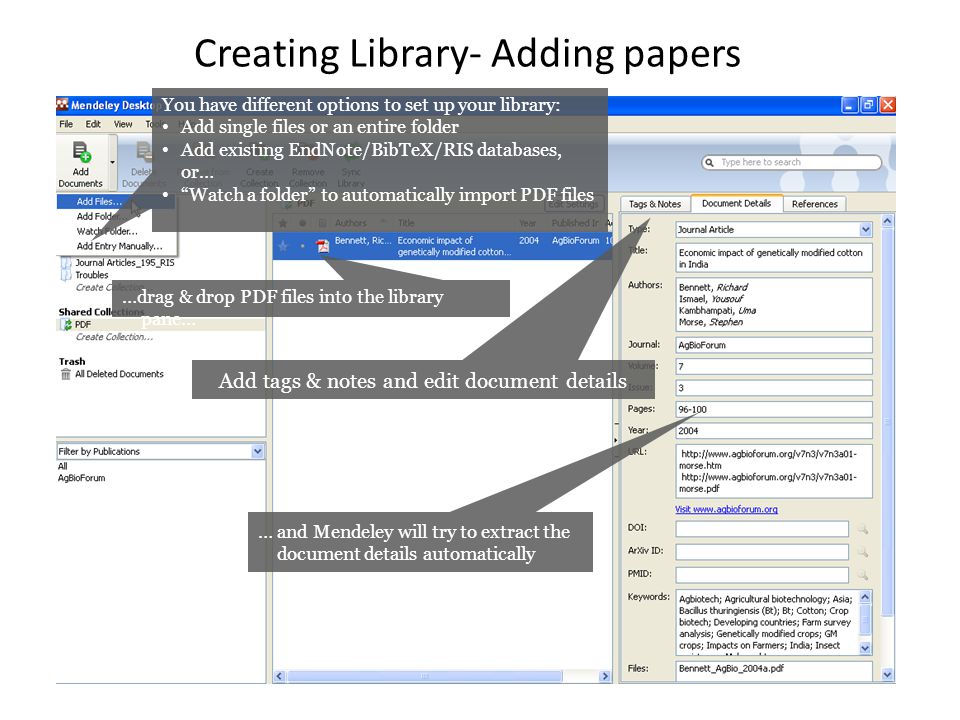Open the View menu

[123, 124]
